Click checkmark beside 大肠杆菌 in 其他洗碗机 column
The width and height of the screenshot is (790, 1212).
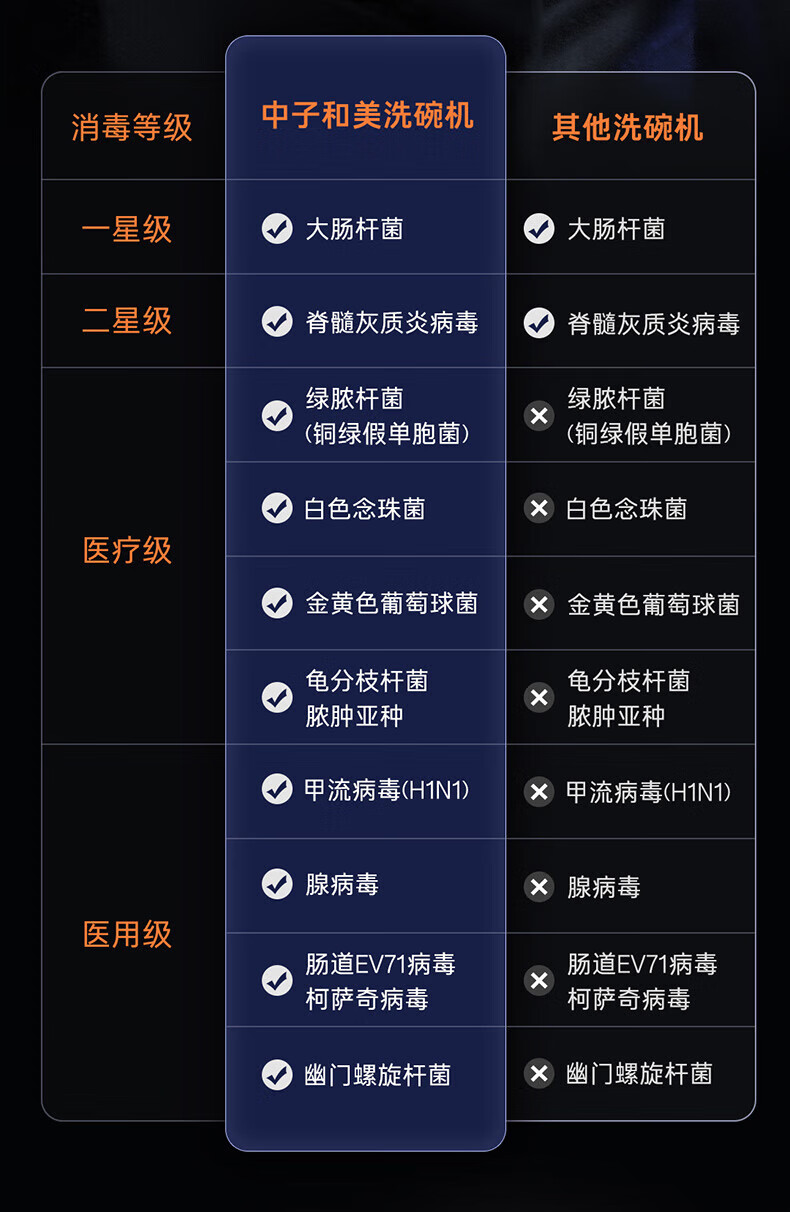(x=539, y=229)
